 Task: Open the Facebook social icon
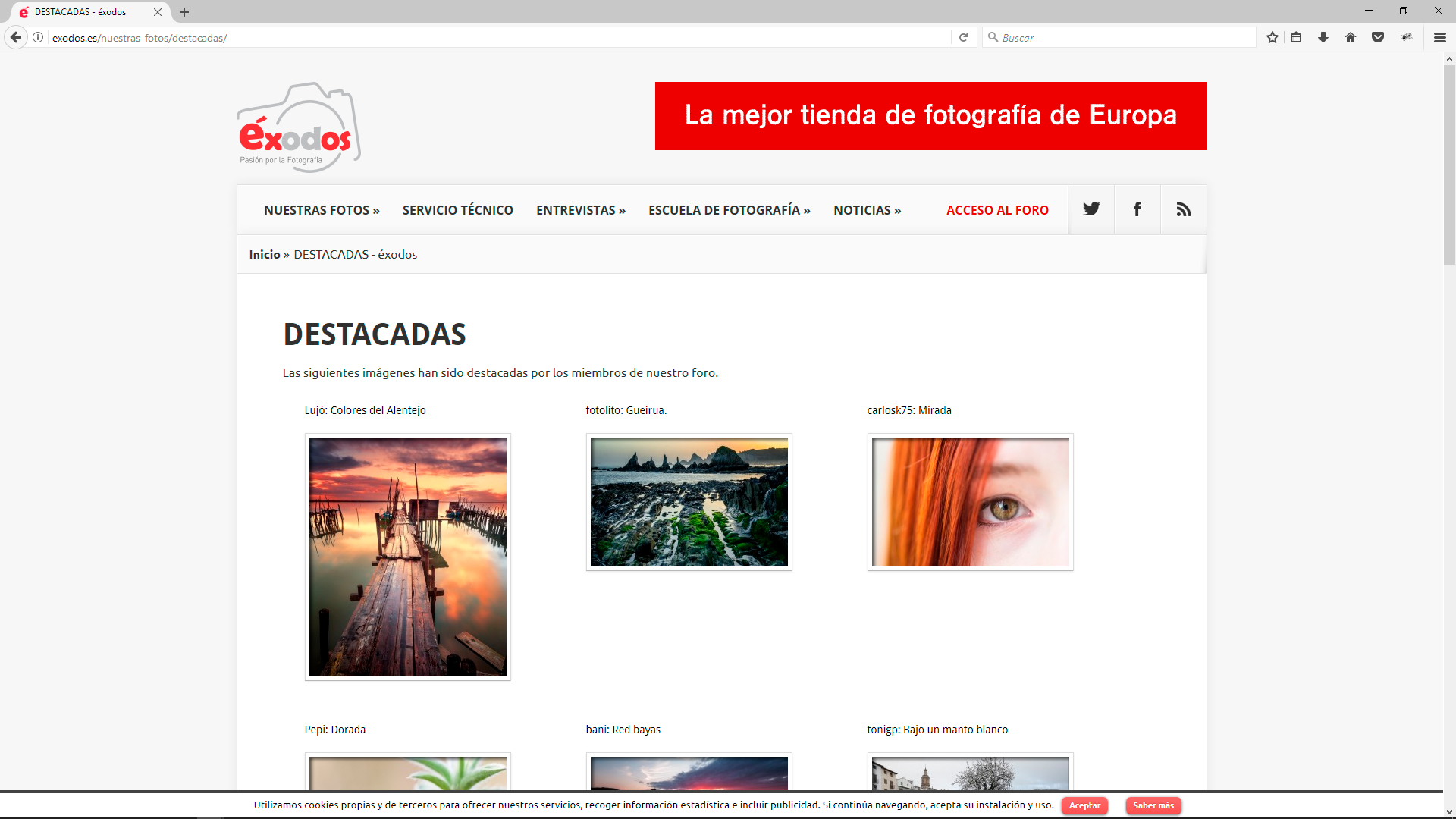1137,209
